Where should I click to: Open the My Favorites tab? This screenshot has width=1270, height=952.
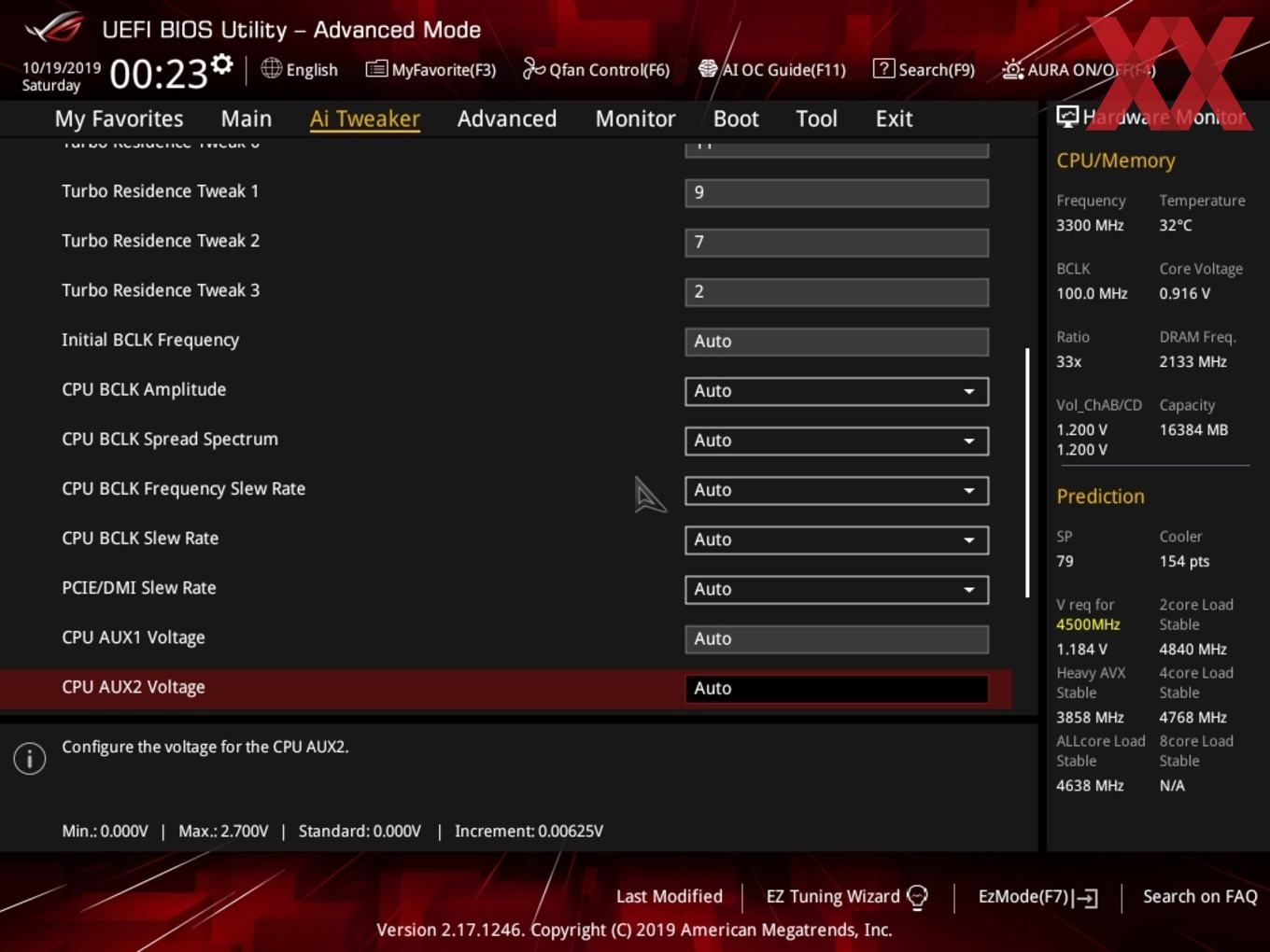click(119, 119)
